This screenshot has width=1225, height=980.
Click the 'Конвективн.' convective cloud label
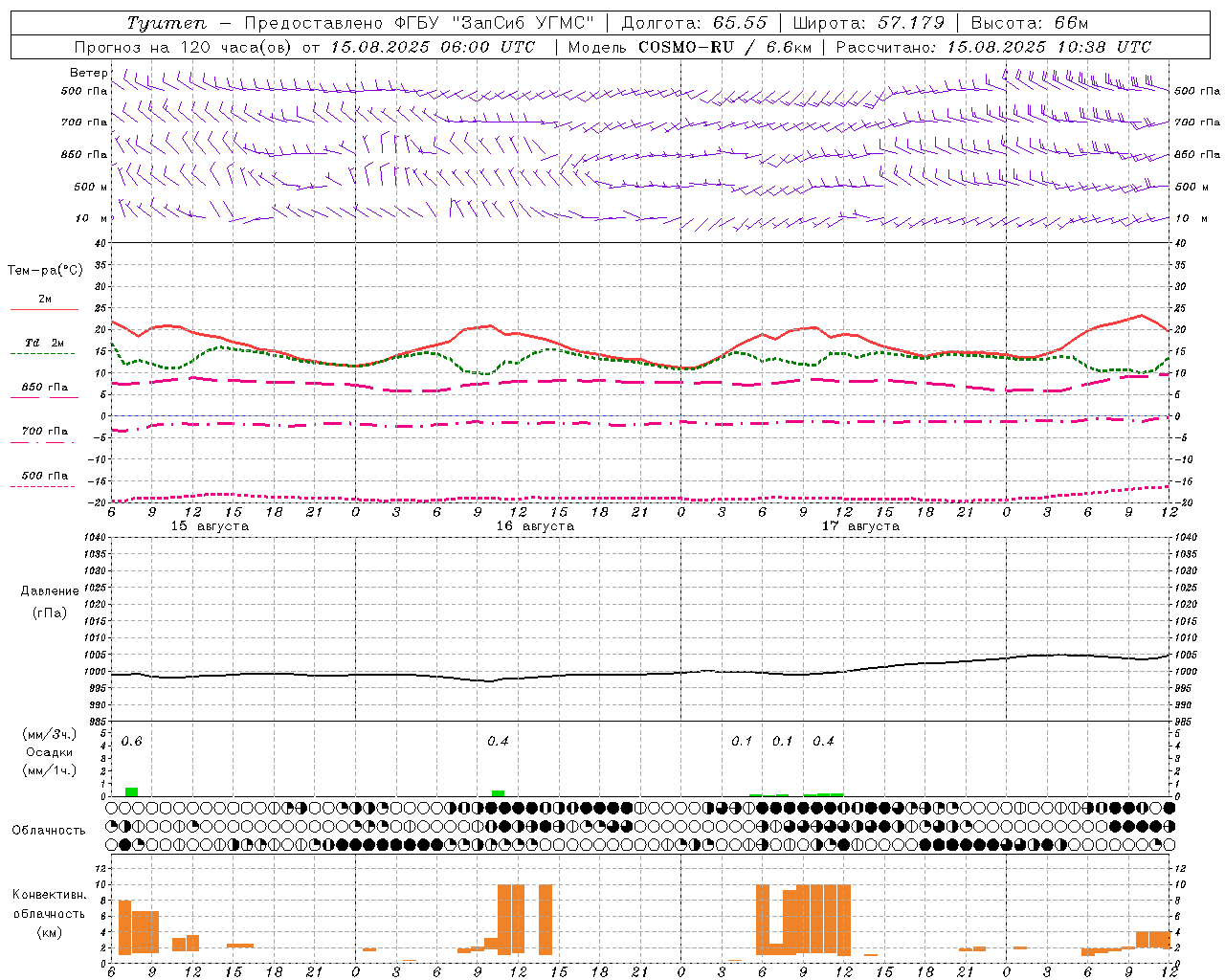click(x=49, y=895)
